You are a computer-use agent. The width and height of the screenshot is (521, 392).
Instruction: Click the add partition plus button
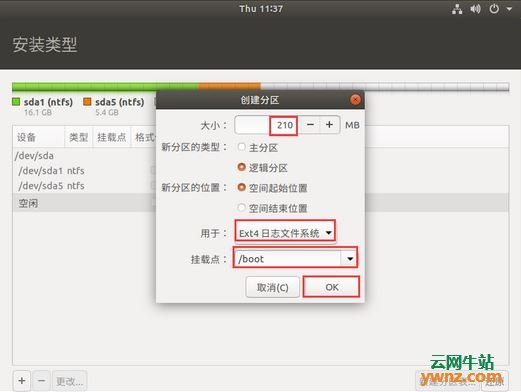click(22, 380)
